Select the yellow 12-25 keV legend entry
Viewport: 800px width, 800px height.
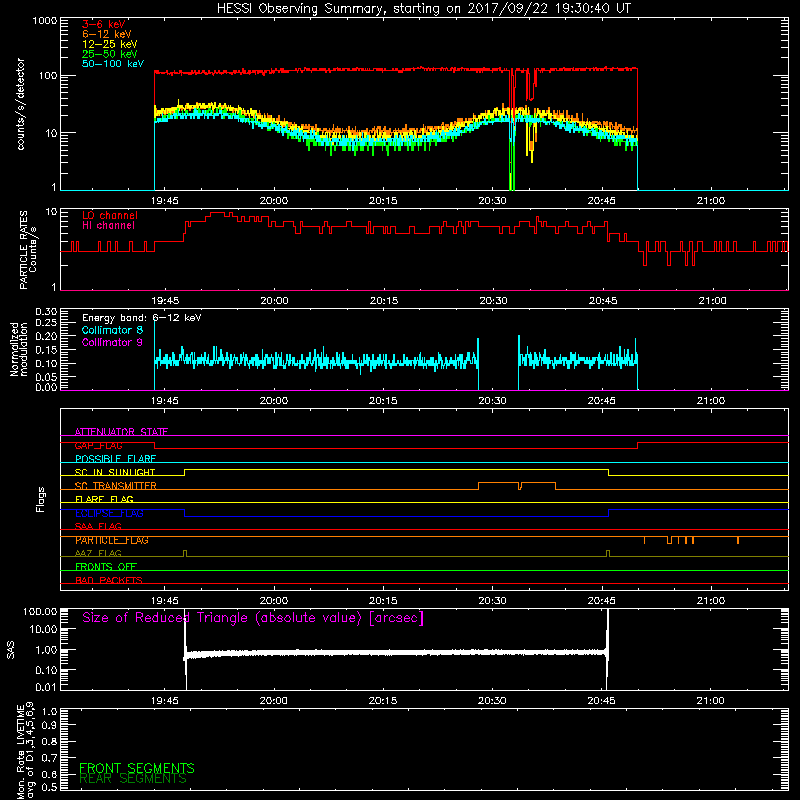pyautogui.click(x=110, y=44)
